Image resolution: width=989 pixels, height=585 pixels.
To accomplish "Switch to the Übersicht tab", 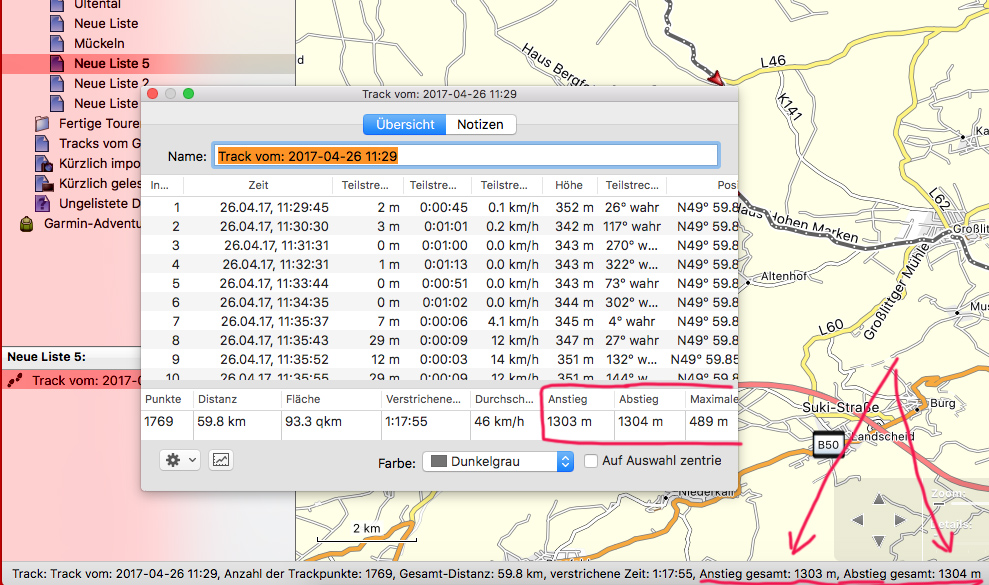I will [405, 124].
